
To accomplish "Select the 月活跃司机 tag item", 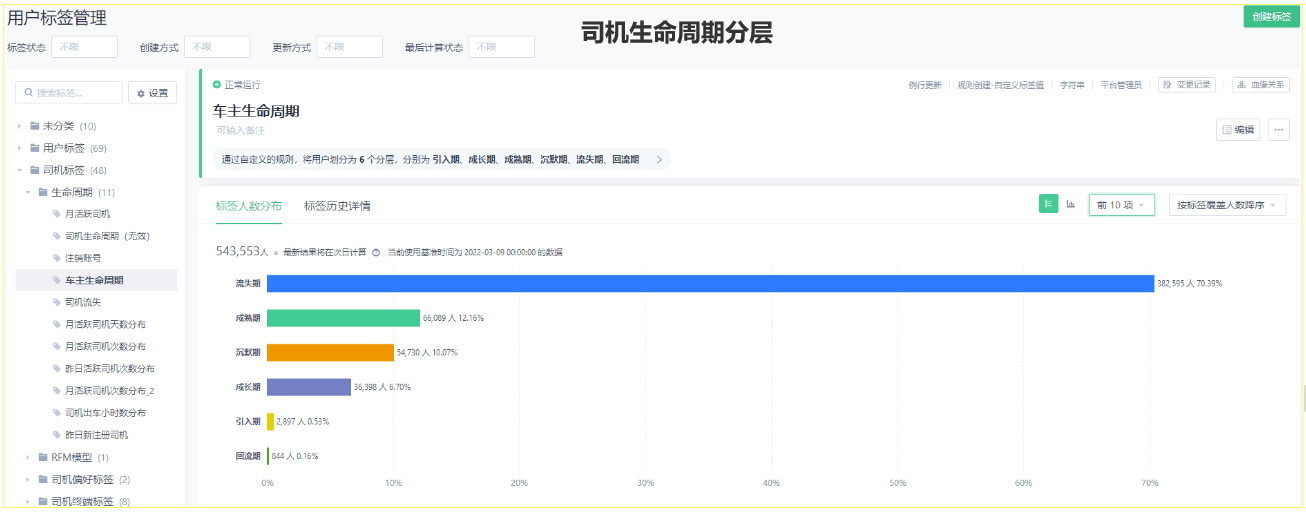I will 87,214.
